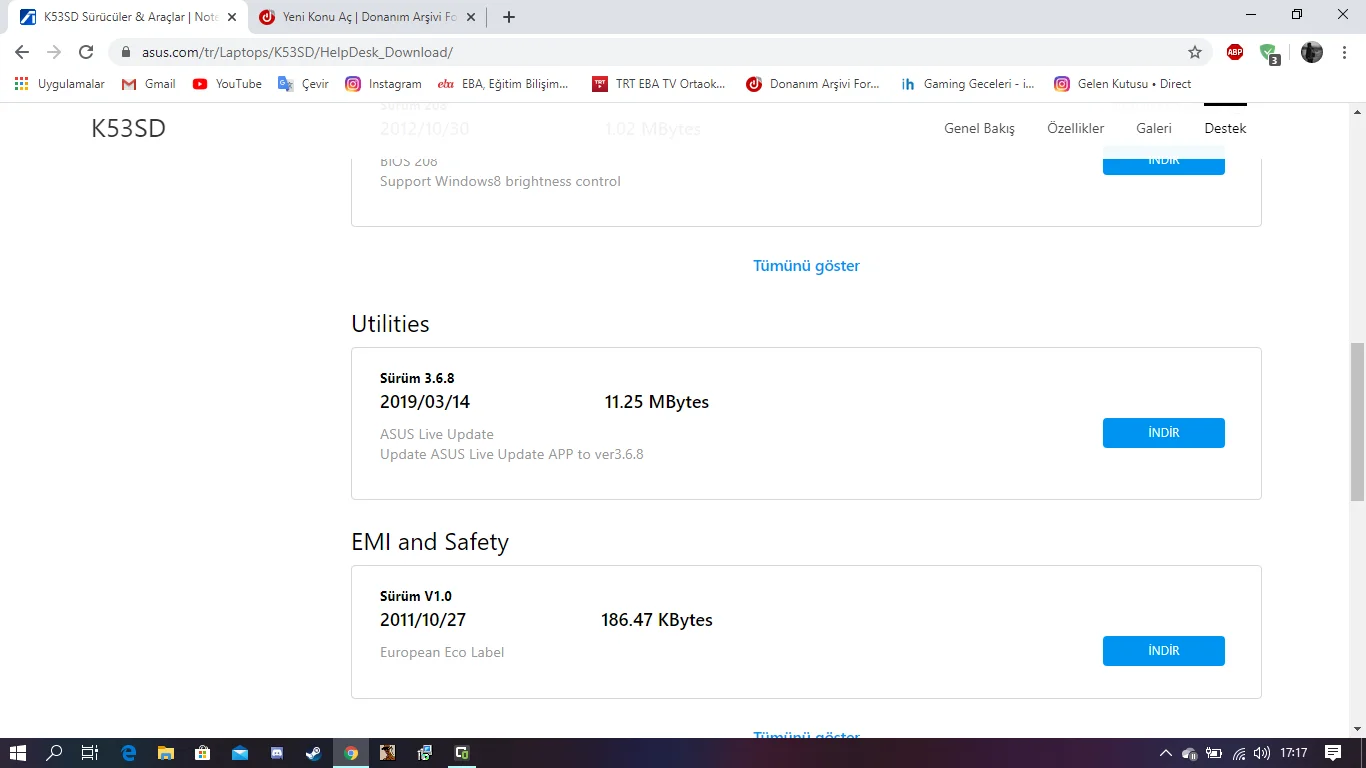Open the TRT EBA TV bookmark
This screenshot has height=768, width=1366.
[x=659, y=84]
